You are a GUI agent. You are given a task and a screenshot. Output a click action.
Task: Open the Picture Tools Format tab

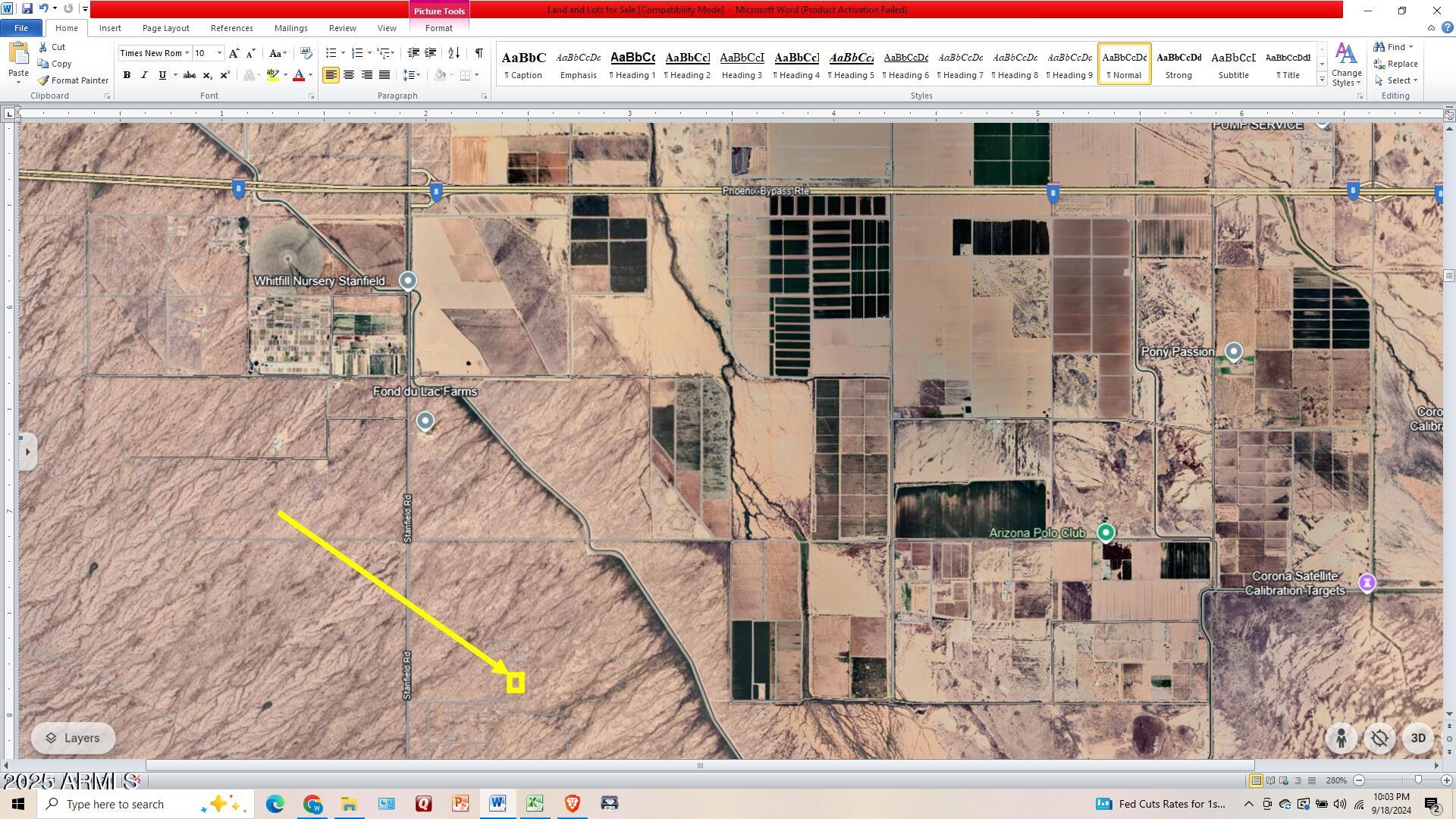[x=438, y=28]
